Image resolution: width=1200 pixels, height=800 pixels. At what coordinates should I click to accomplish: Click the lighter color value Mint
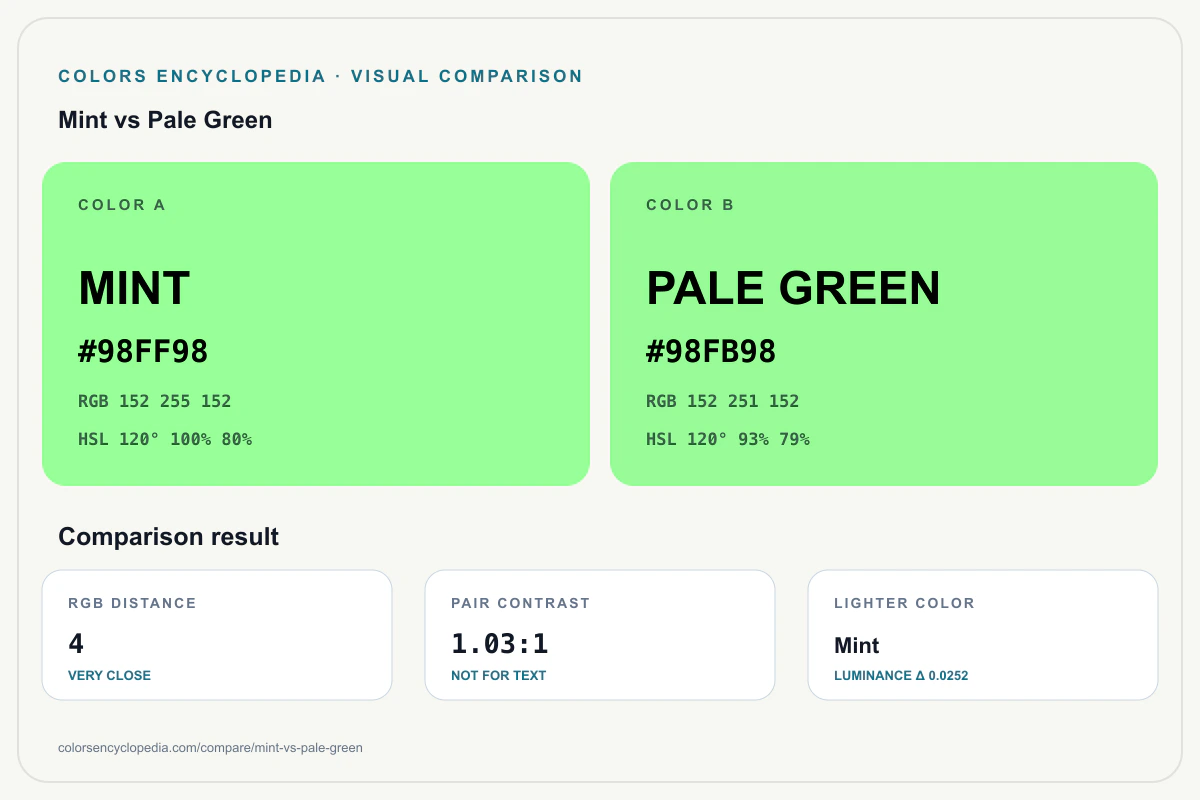point(857,646)
